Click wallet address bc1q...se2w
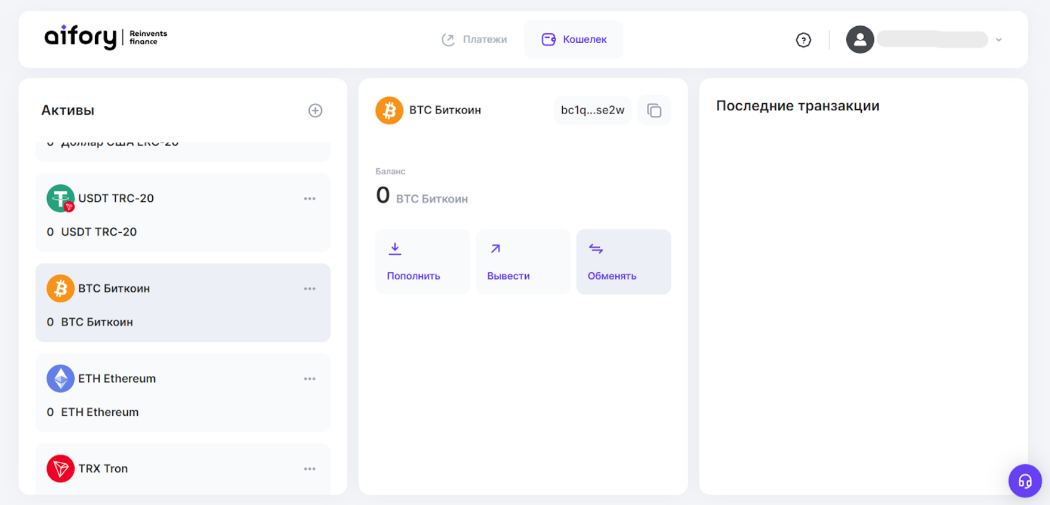The width and height of the screenshot is (1050, 505). click(593, 111)
